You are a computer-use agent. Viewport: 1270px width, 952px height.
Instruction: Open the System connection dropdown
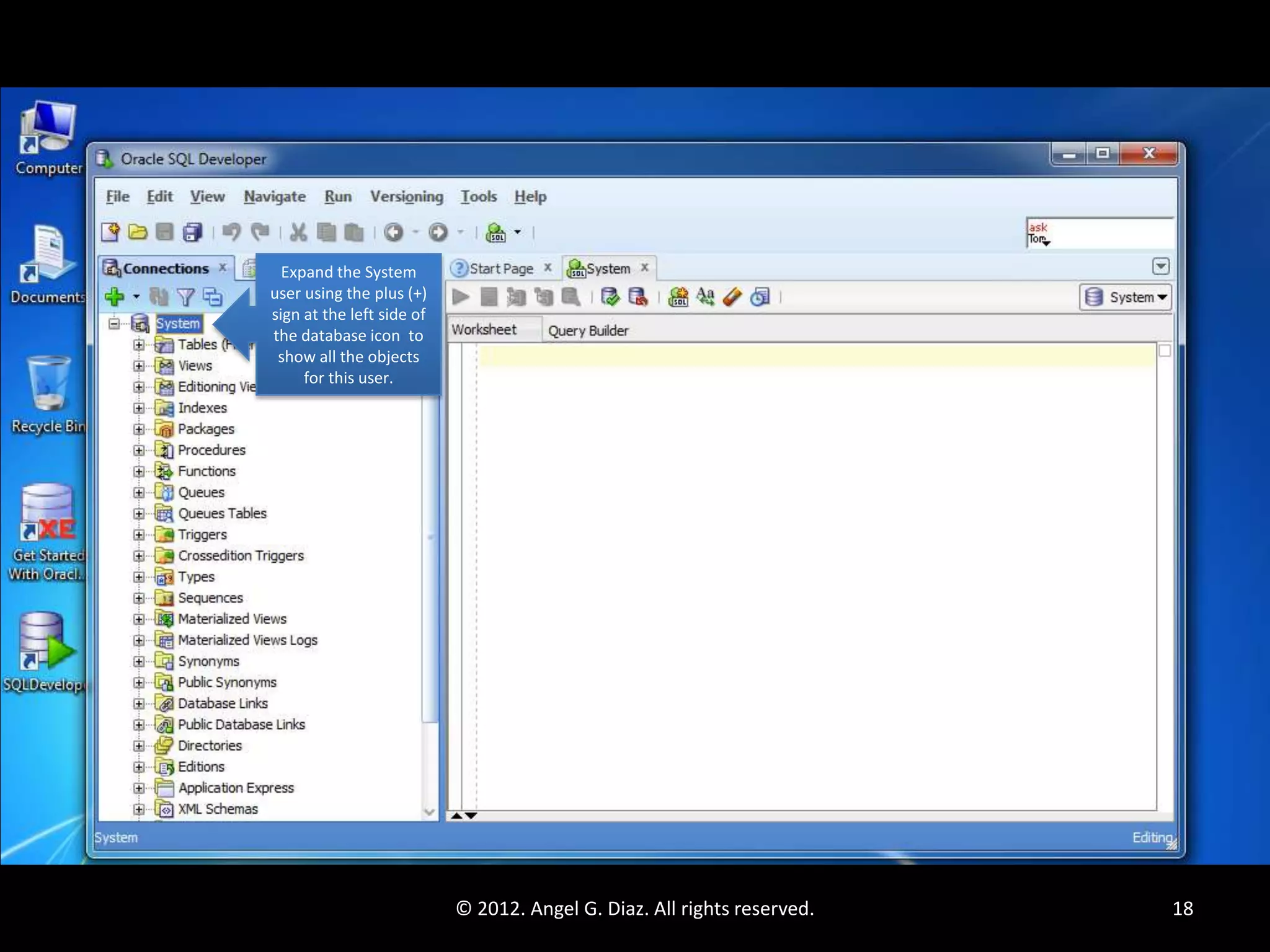1125,297
